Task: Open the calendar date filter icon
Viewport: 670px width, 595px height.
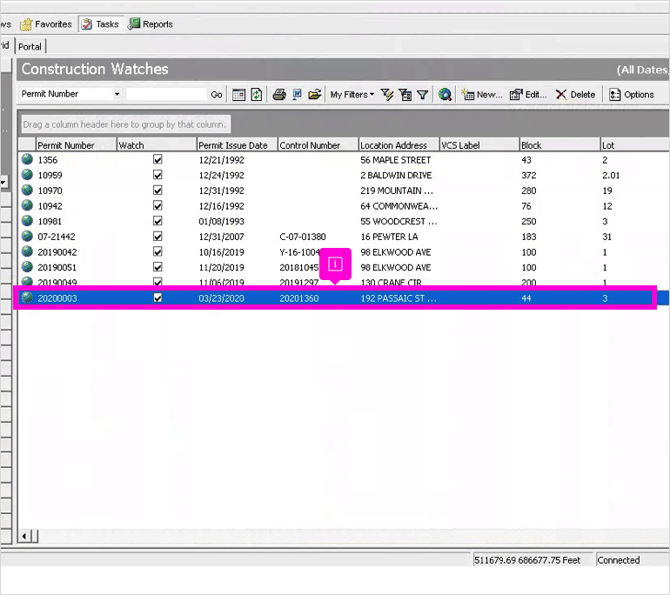Action: tap(238, 94)
